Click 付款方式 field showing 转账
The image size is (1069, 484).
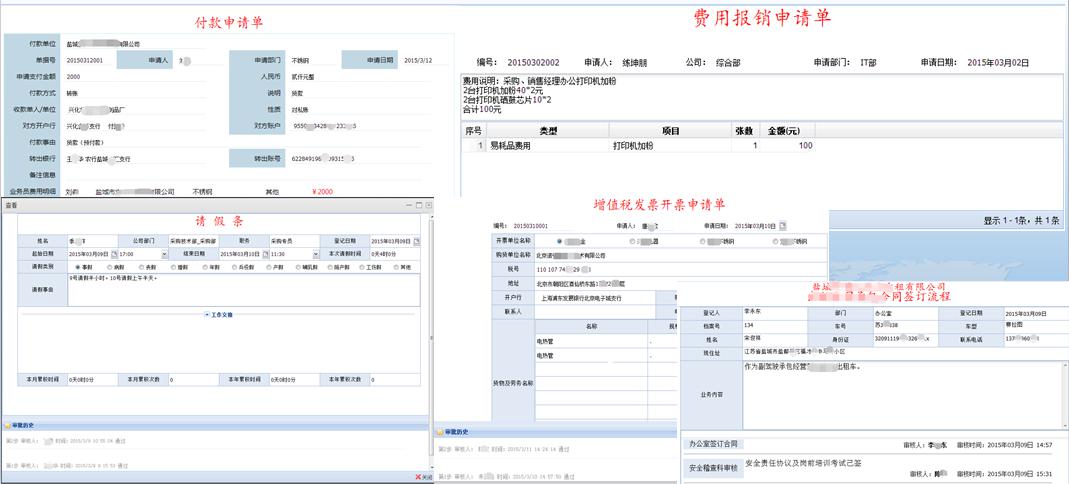(x=134, y=93)
